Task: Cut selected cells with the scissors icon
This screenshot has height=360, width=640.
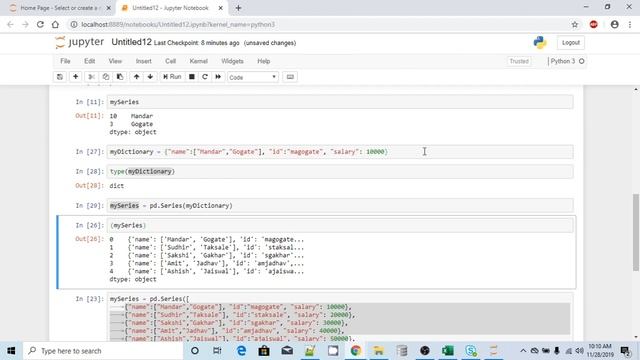Action: 91,77
